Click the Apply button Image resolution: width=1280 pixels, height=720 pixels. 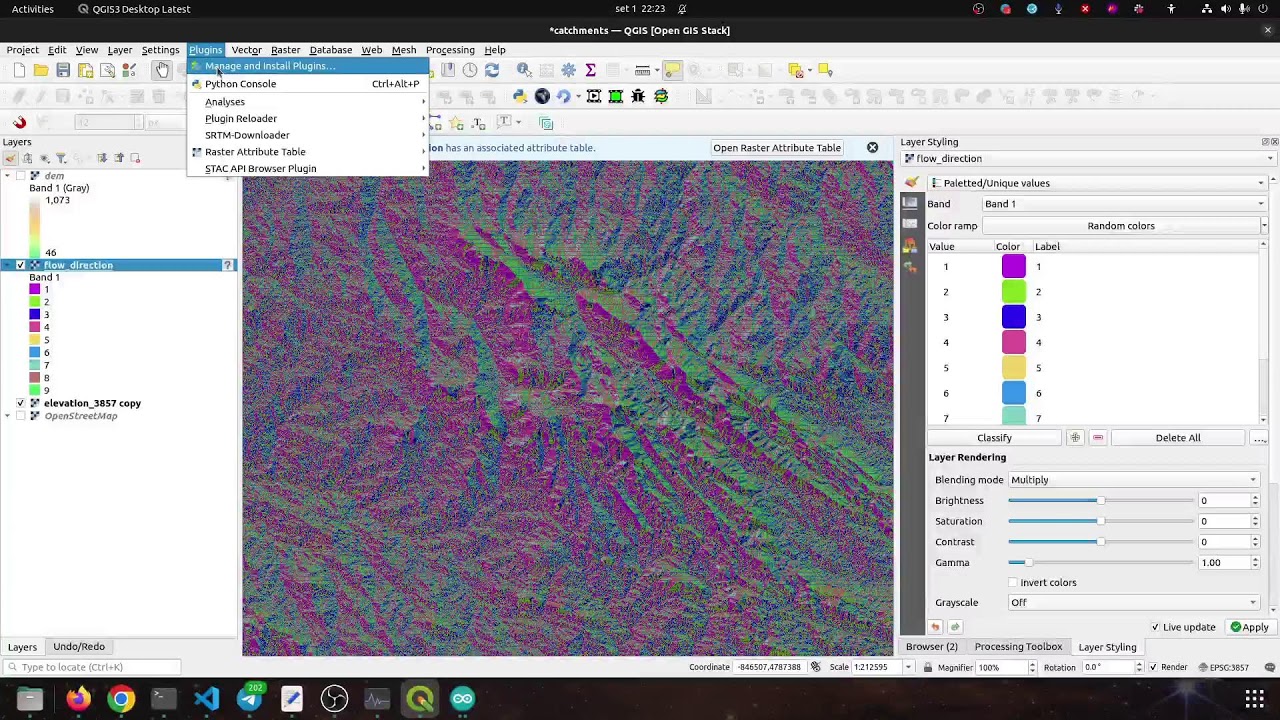[1250, 628]
